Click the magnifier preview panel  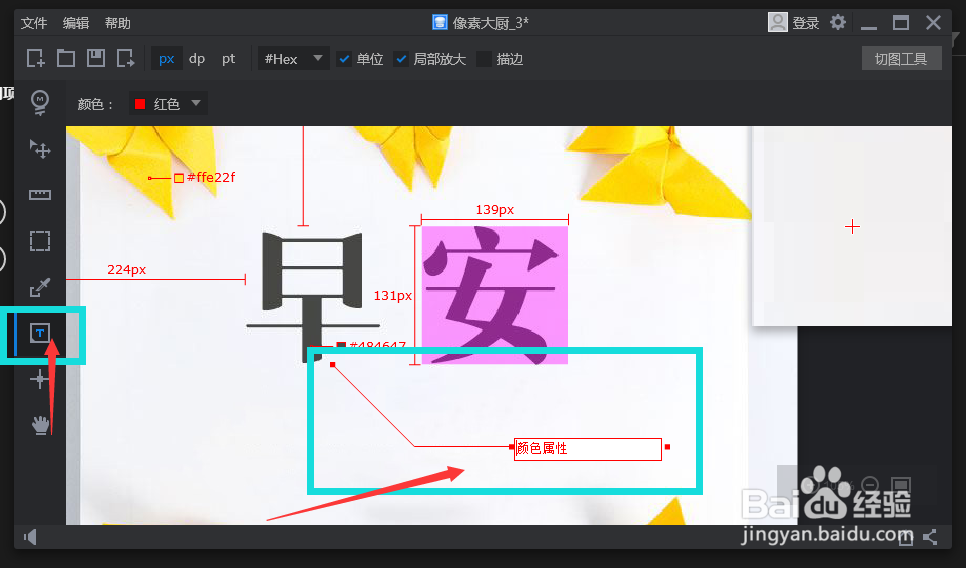[852, 226]
